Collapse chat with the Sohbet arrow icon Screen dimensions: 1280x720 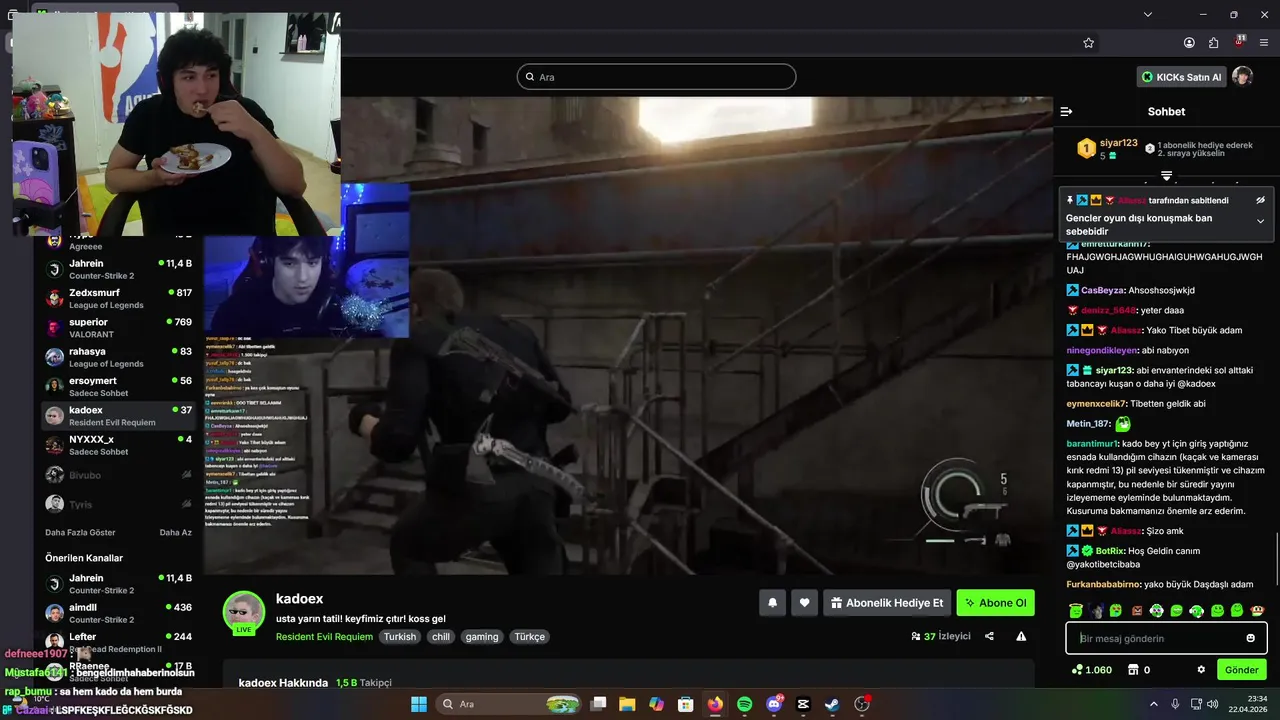pyautogui.click(x=1066, y=112)
